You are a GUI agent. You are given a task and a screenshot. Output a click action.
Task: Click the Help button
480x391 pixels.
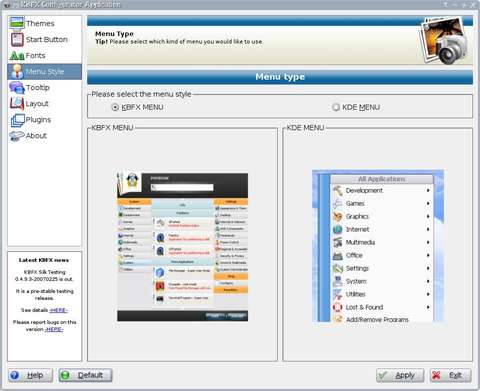[30, 375]
